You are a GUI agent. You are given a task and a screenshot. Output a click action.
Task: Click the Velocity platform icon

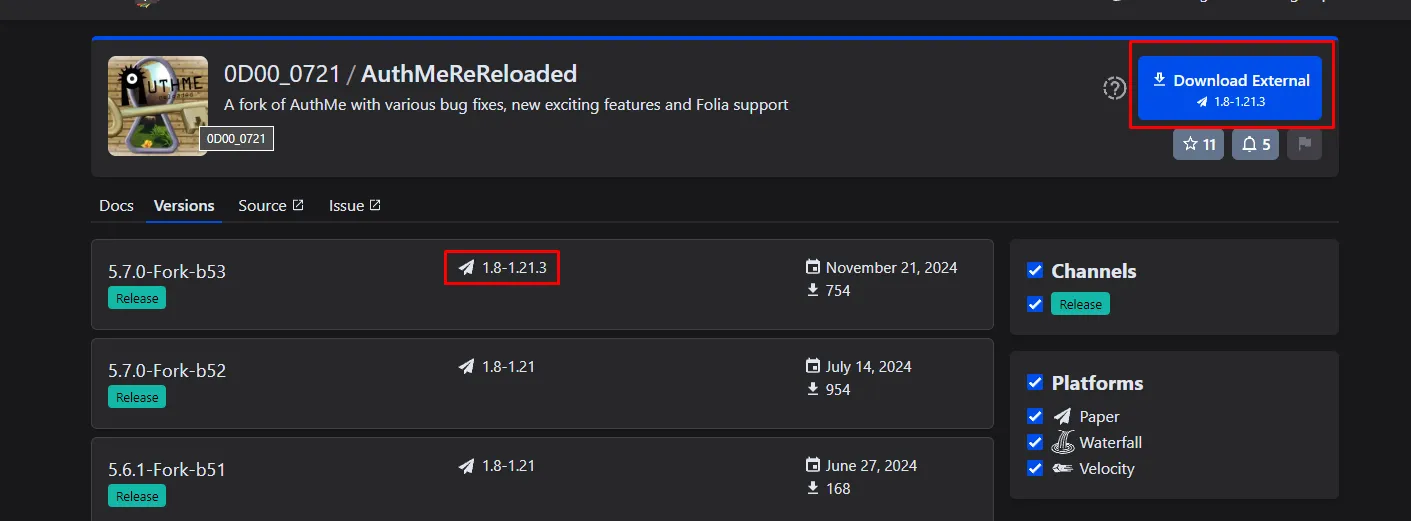(1062, 468)
